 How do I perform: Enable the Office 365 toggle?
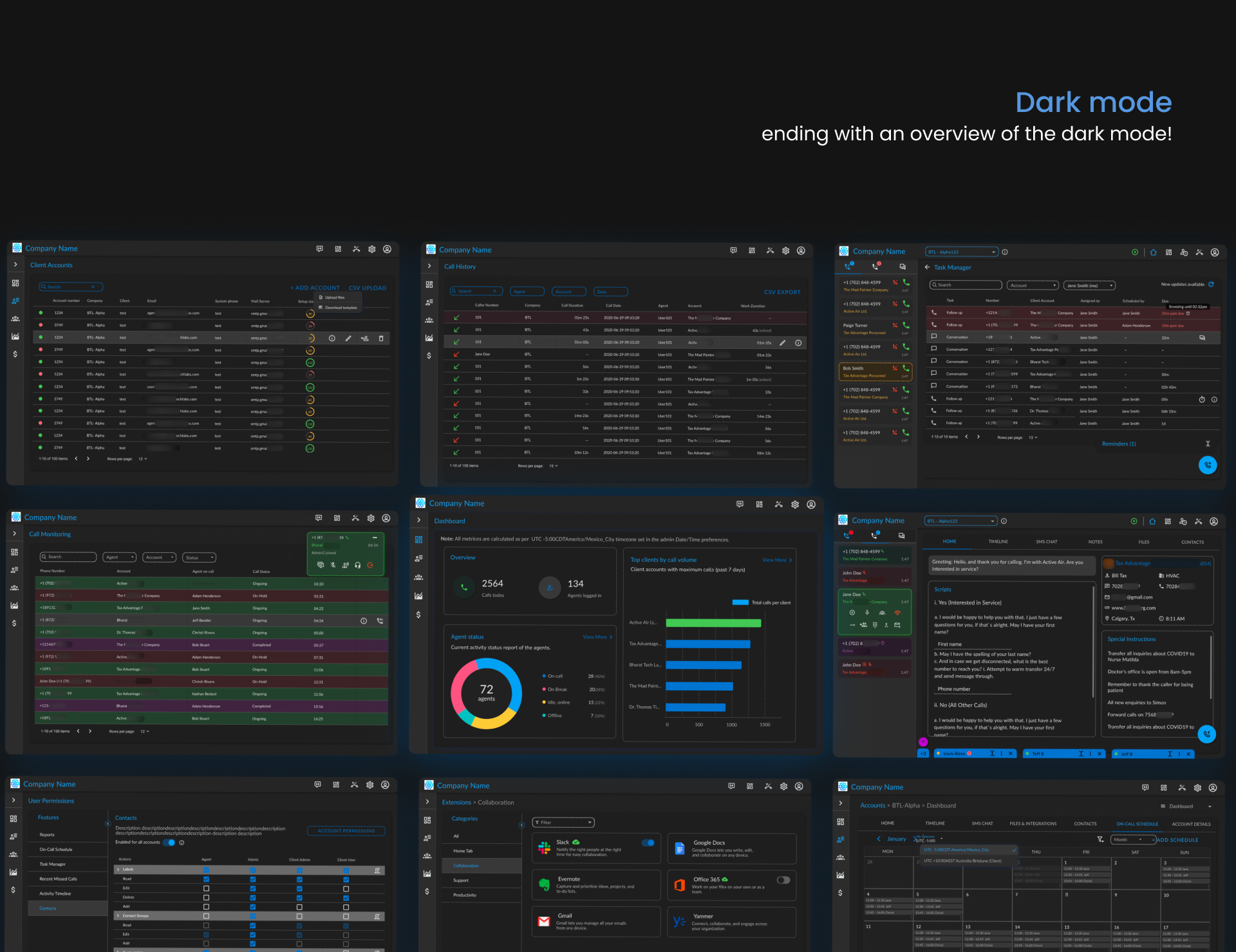[783, 880]
